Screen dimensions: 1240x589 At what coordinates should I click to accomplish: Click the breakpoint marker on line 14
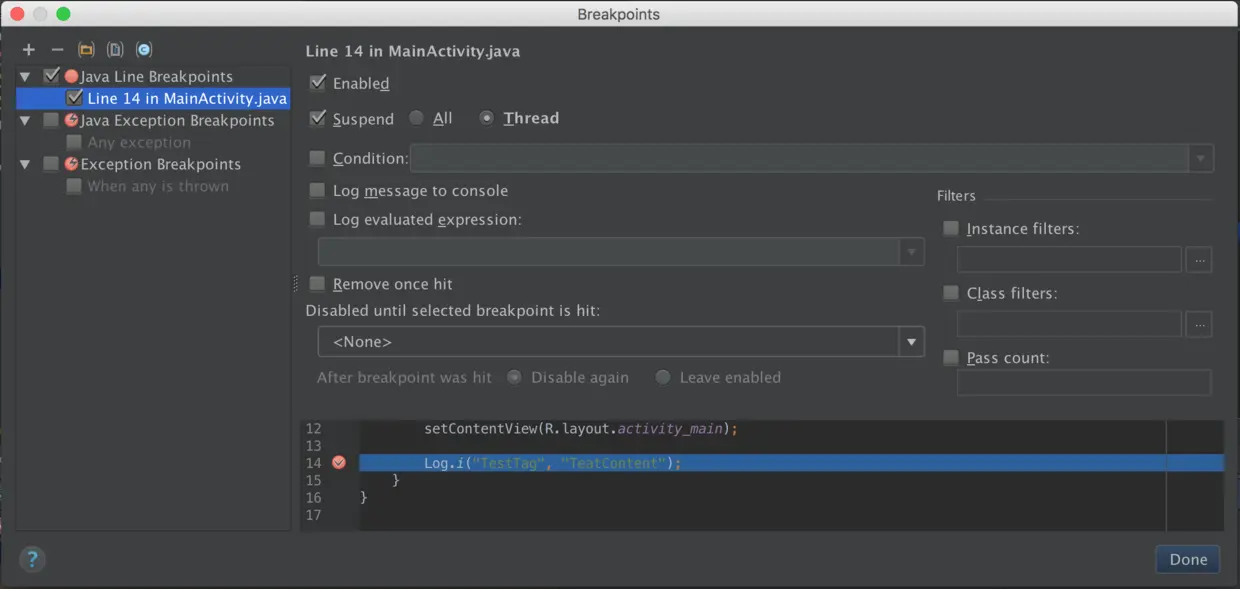coord(339,463)
